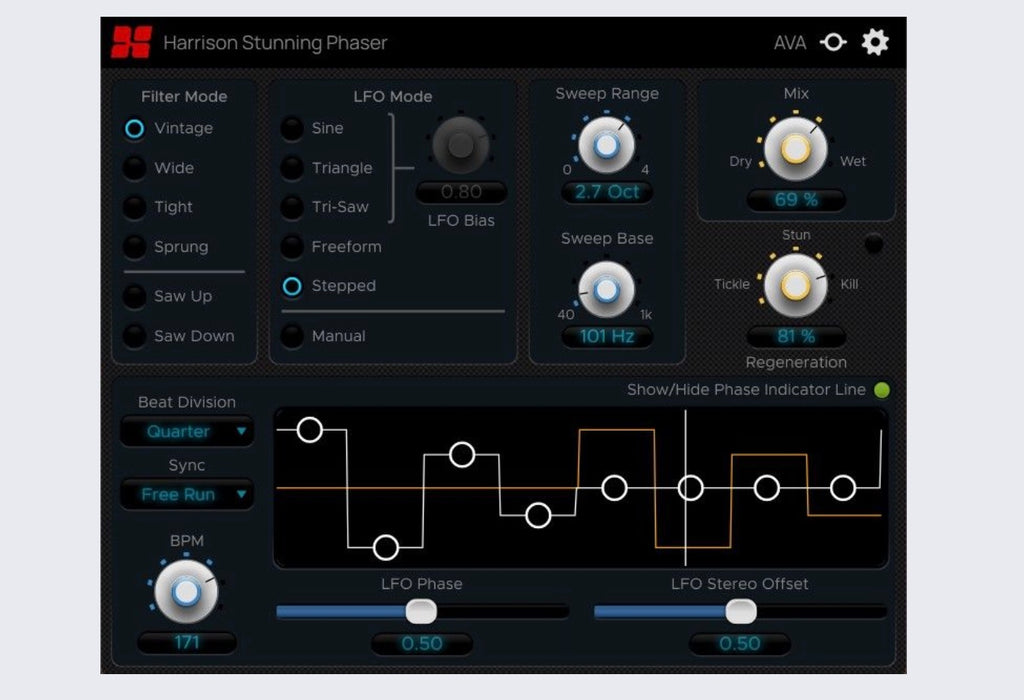Select Manual LFO mode
The height and width of the screenshot is (700, 1024).
[x=292, y=336]
